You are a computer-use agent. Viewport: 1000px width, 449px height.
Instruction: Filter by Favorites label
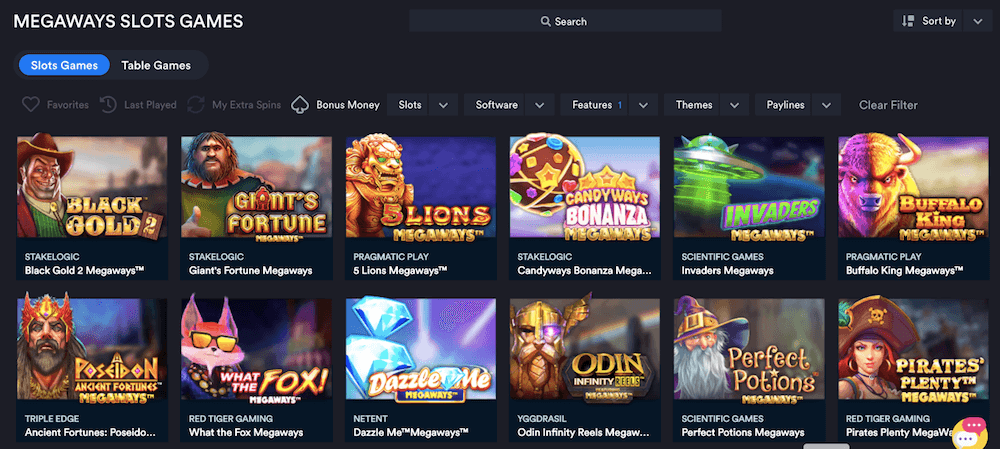coord(68,105)
